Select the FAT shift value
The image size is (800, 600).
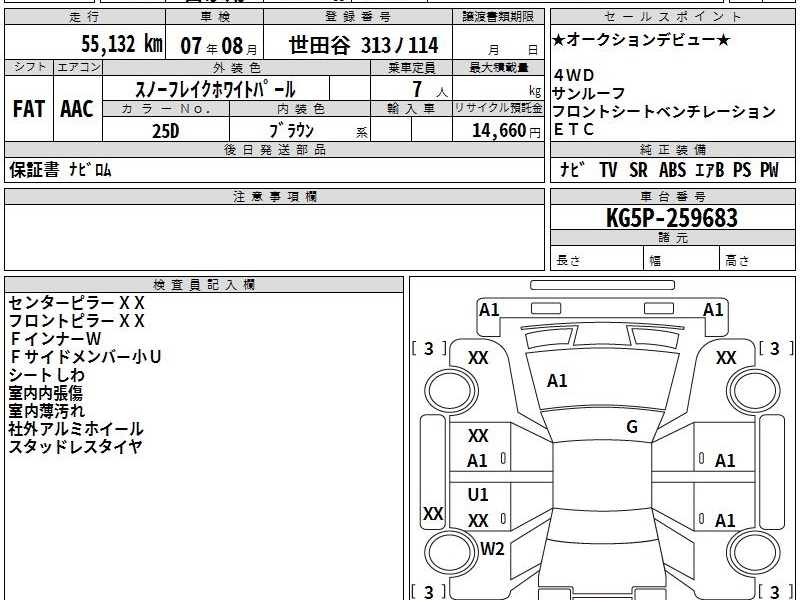[x=29, y=109]
